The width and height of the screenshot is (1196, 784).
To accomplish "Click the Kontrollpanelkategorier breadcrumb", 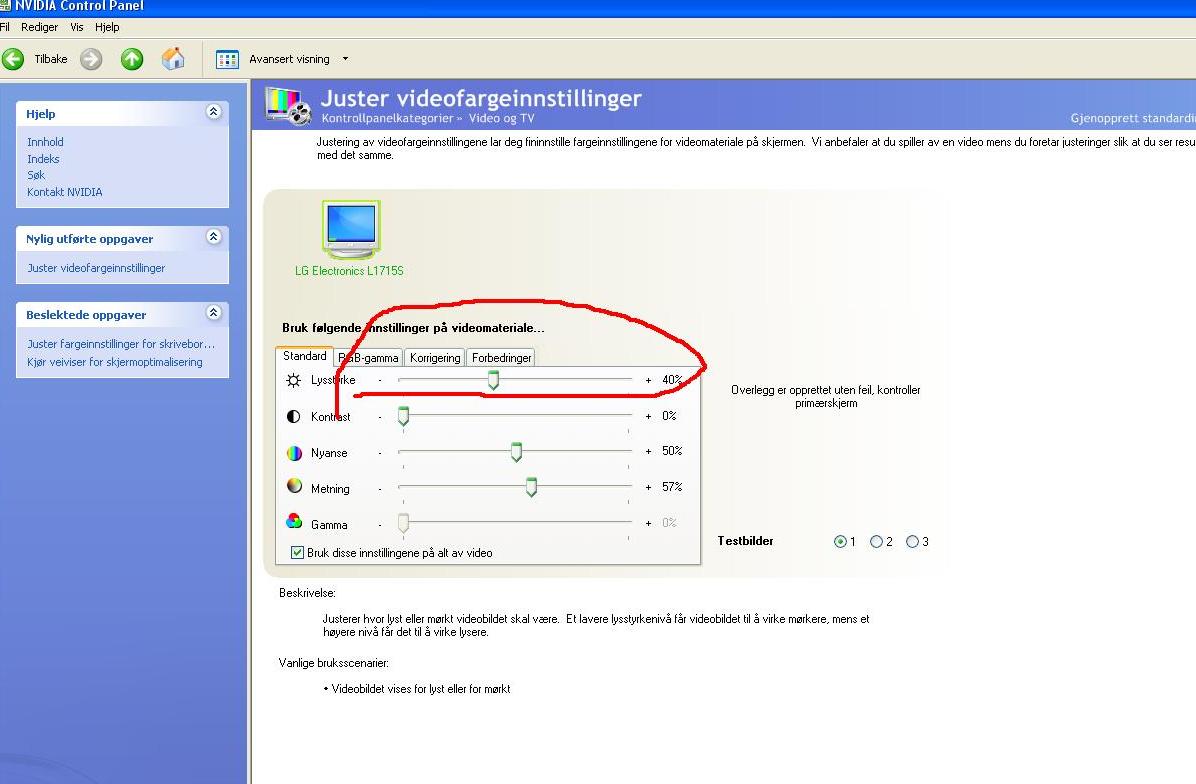I will [x=387, y=118].
